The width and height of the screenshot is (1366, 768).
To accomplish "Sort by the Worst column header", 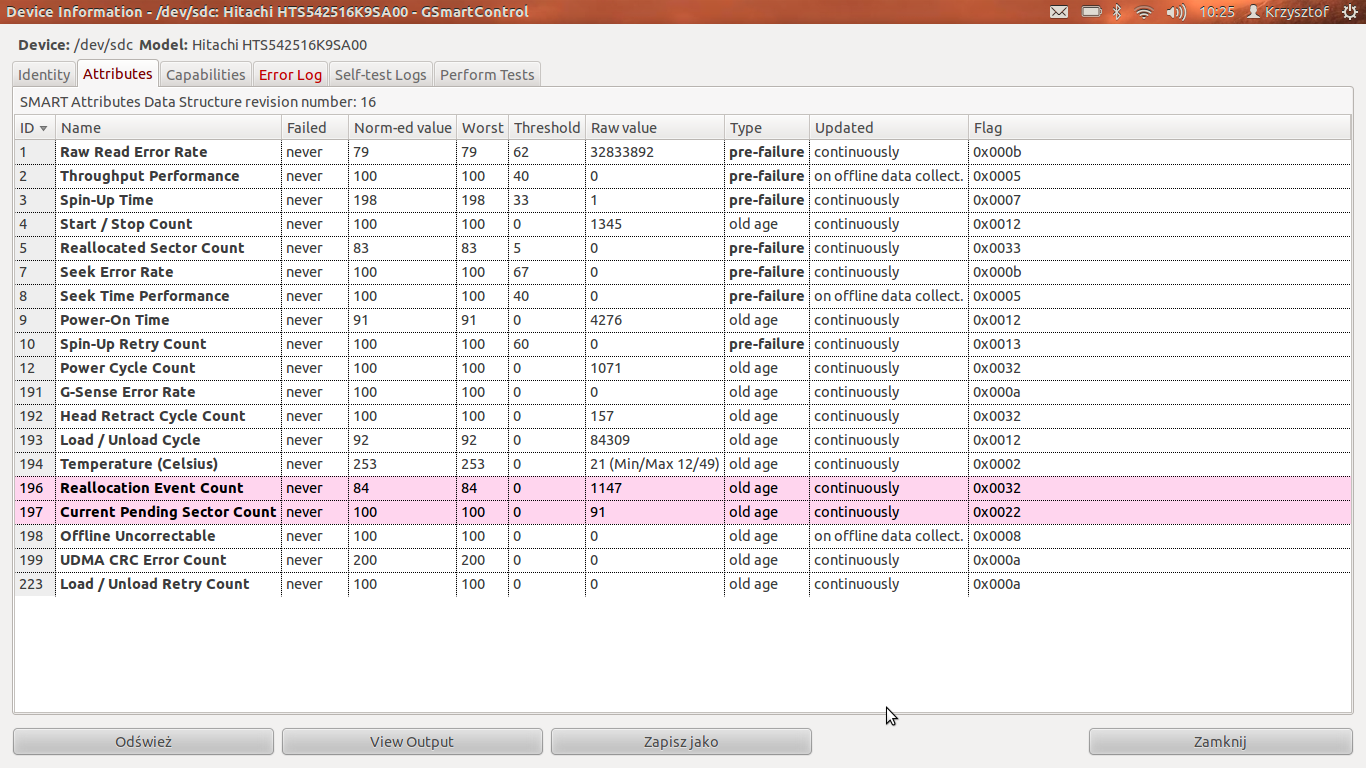I will pos(483,128).
